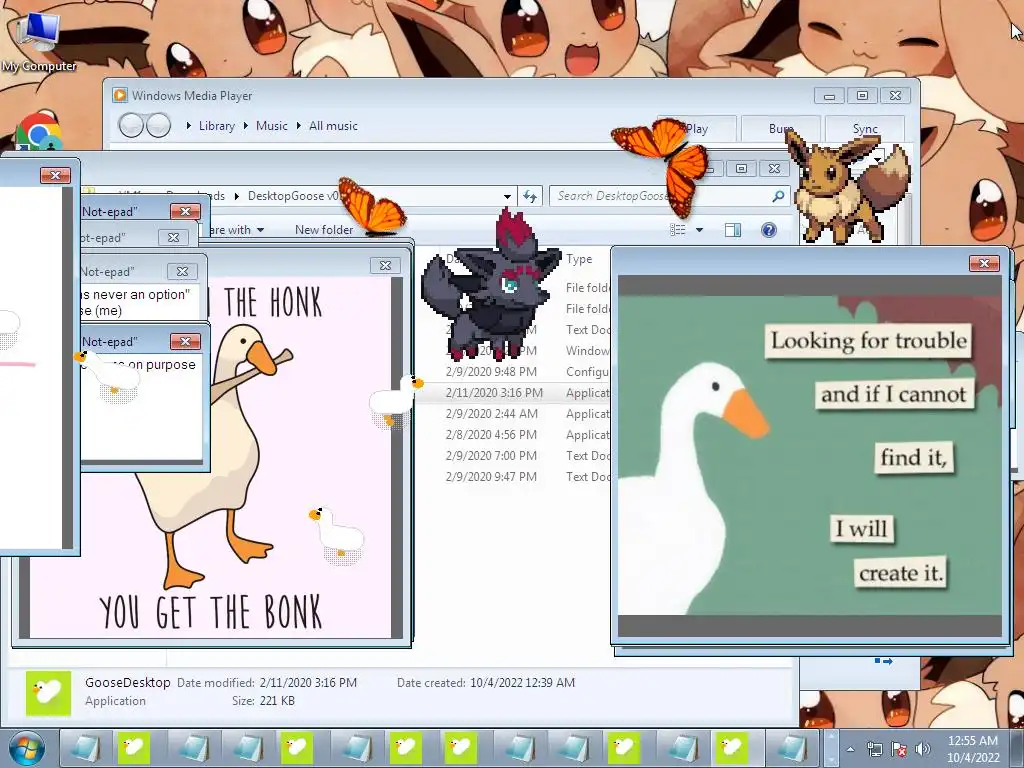The width and height of the screenshot is (1024, 768).
Task: Select the row dated 2/11/2020 3:16 PM
Action: click(514, 392)
